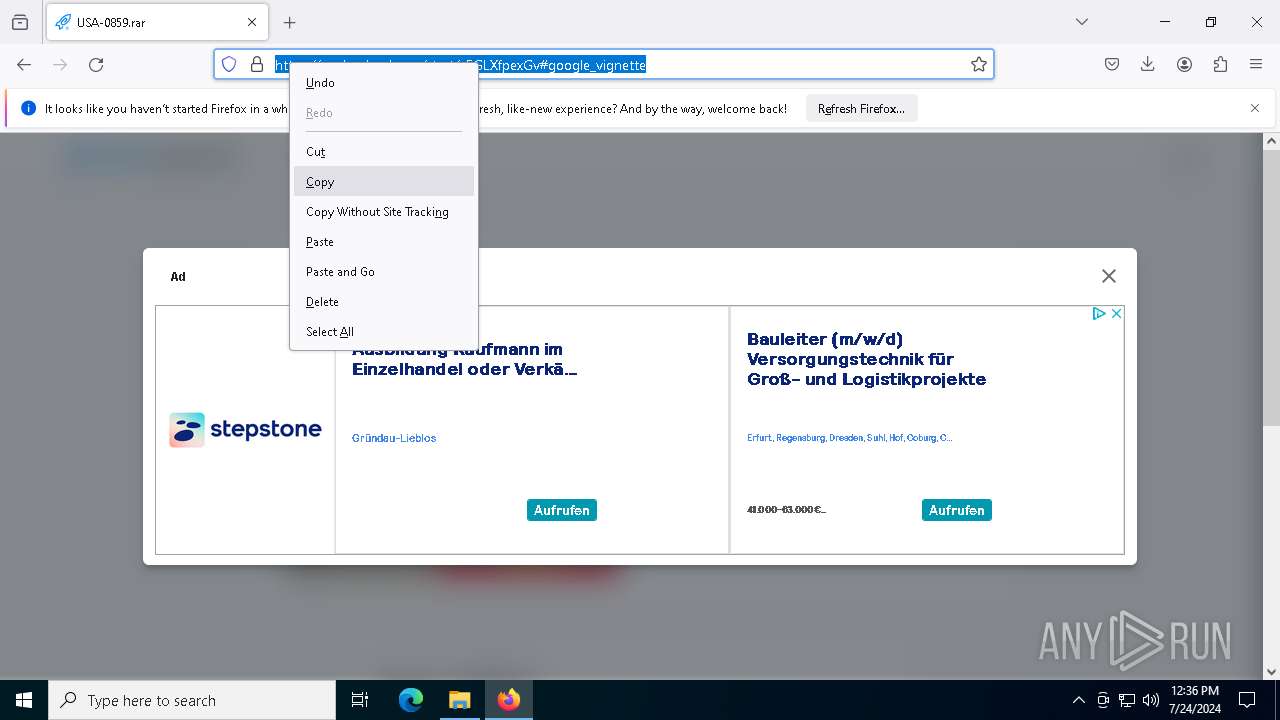Open the list all tabs dropdown
The height and width of the screenshot is (720, 1280).
coord(1082,22)
